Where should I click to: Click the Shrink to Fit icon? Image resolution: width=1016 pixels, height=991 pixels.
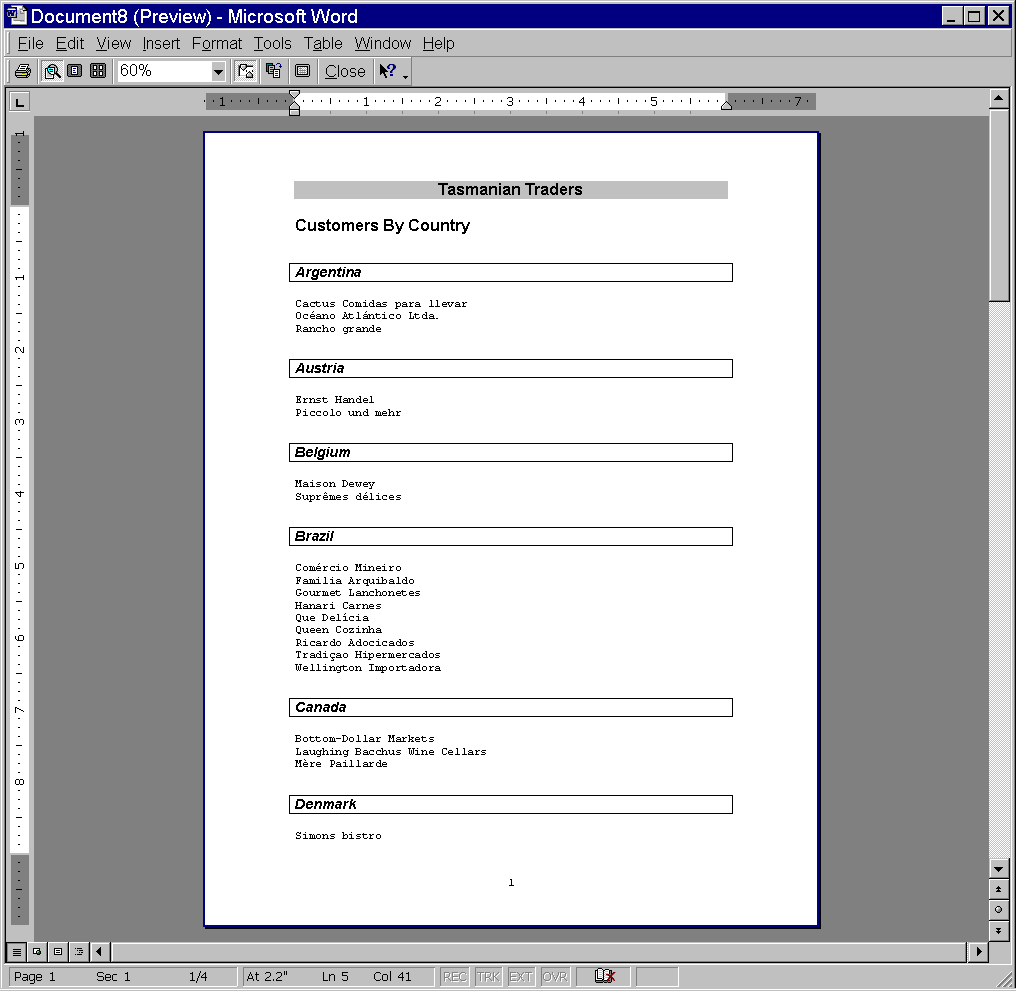pyautogui.click(x=274, y=71)
